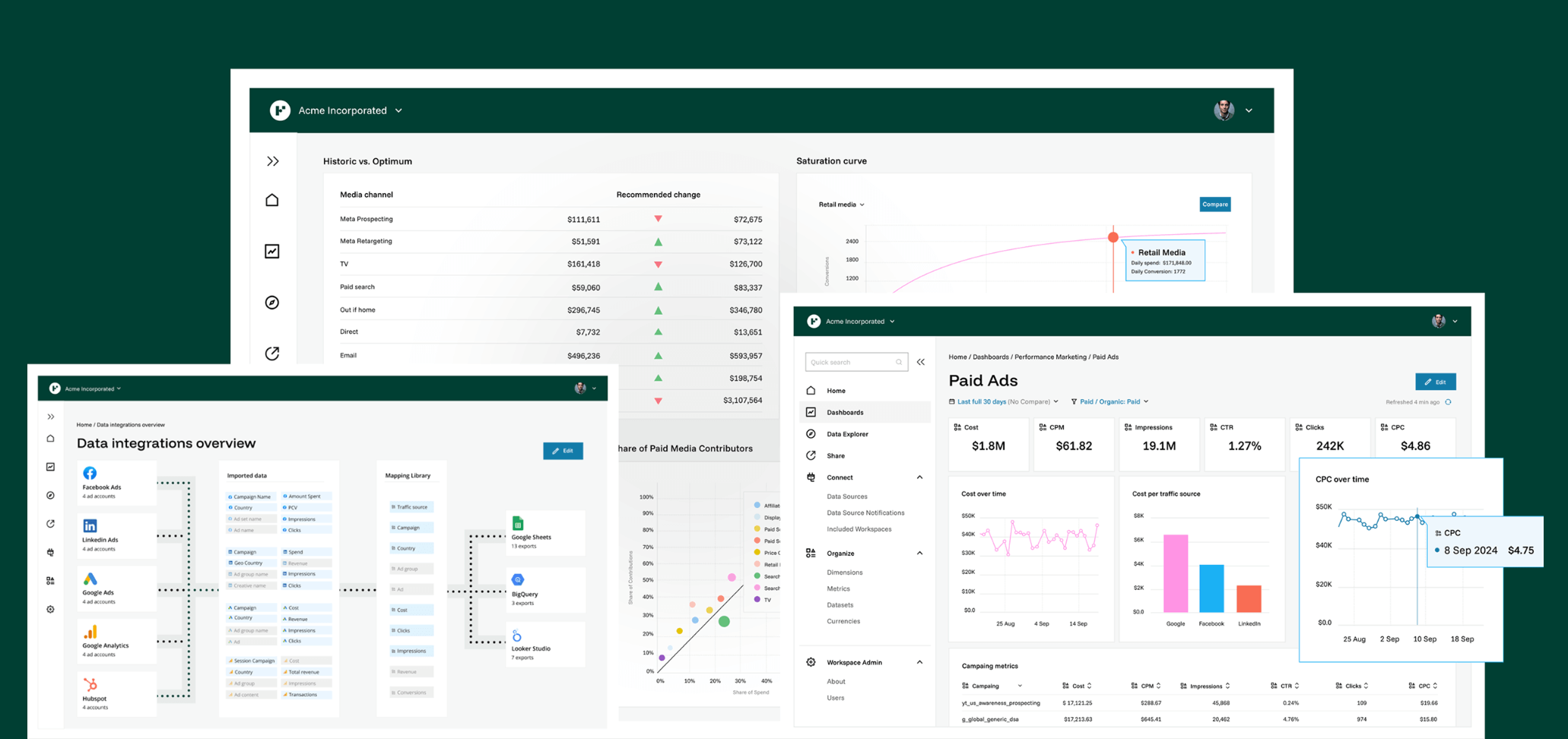
Task: Click the Google Analytics source icon
Action: (90, 632)
